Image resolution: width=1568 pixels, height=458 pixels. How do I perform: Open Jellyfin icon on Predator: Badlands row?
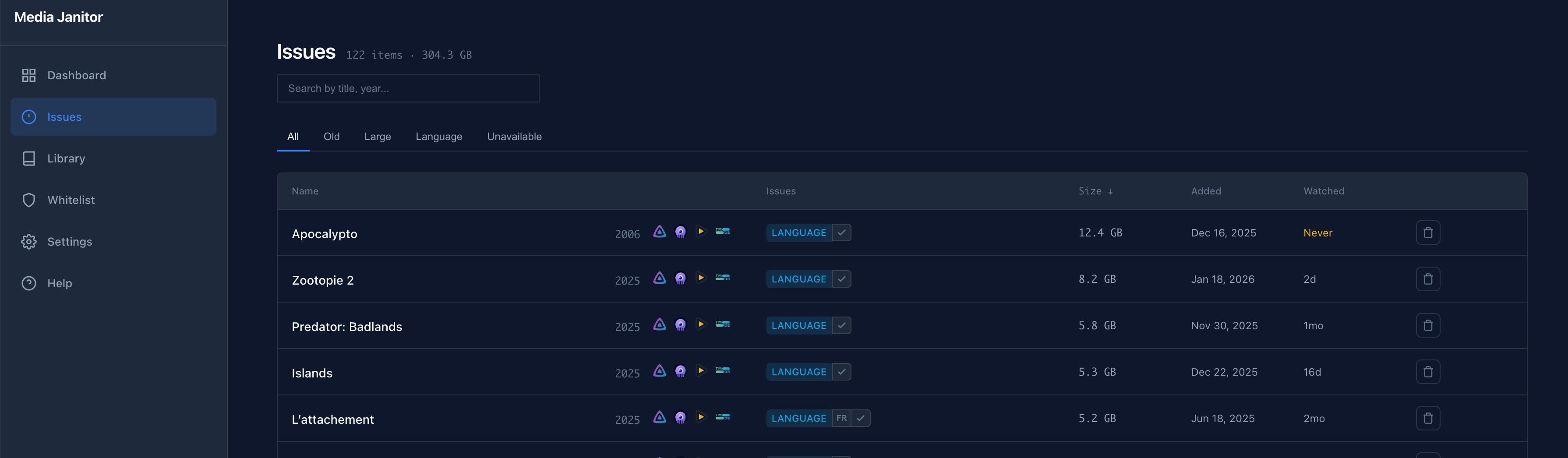click(659, 325)
